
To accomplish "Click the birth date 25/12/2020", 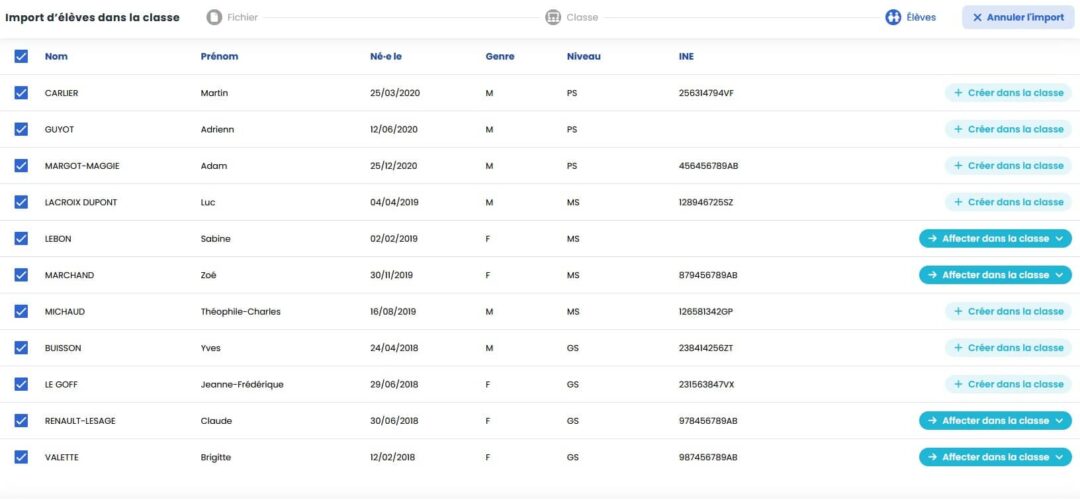I will pyautogui.click(x=395, y=166).
